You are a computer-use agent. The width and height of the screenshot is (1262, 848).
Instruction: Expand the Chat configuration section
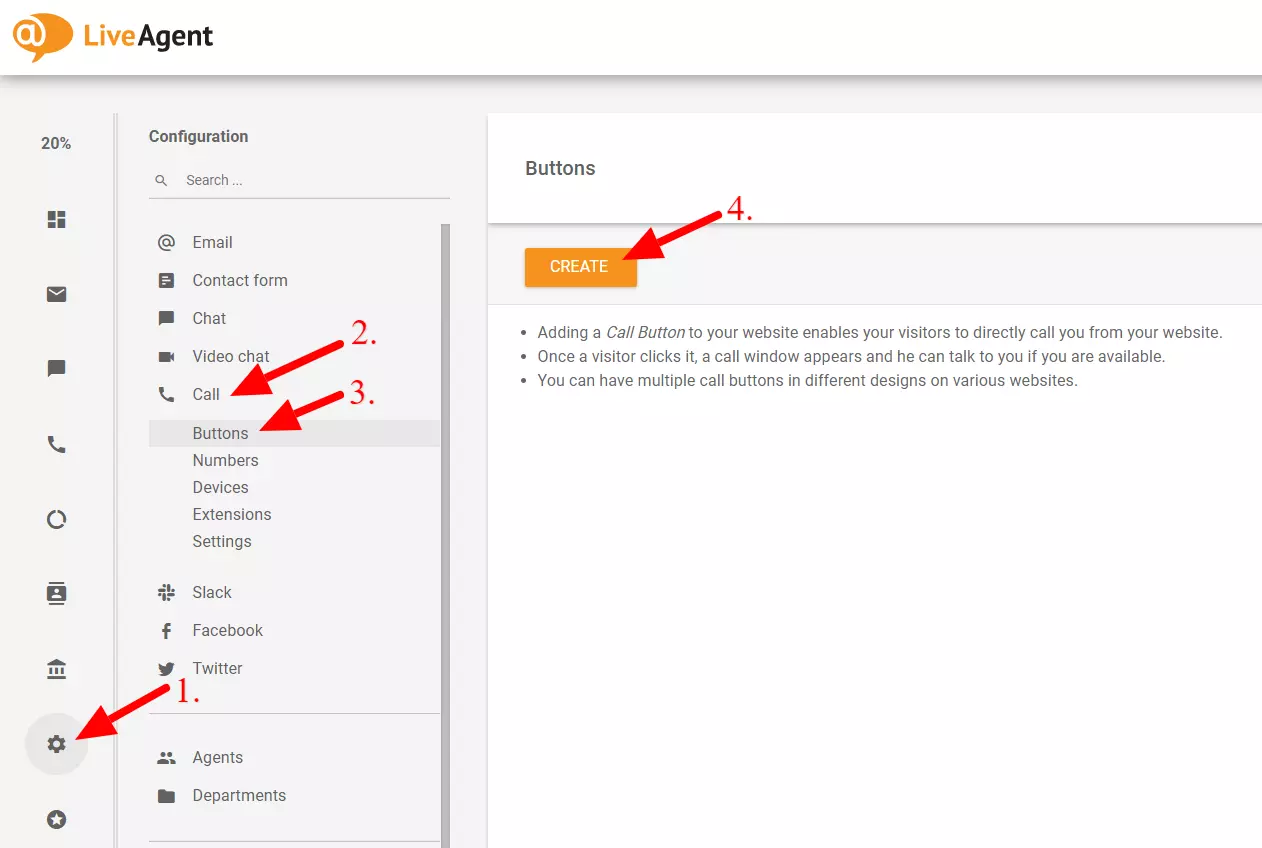[x=208, y=318]
